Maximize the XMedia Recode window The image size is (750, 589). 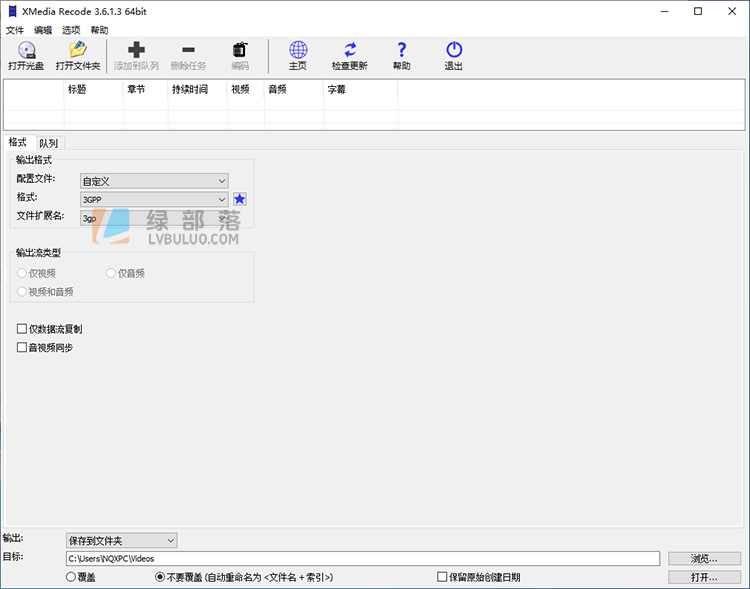pos(698,11)
